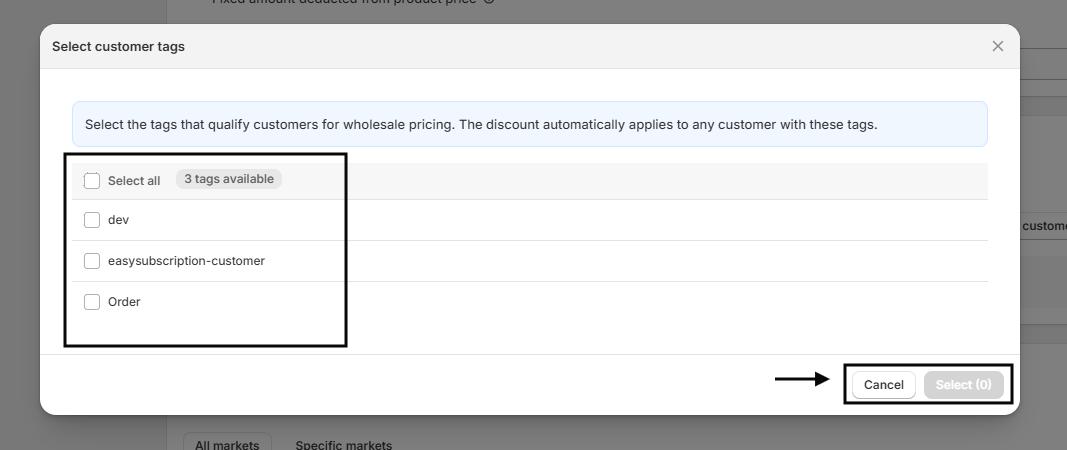The width and height of the screenshot is (1067, 450).
Task: Click the info icon beside product price text
Action: 489,1
